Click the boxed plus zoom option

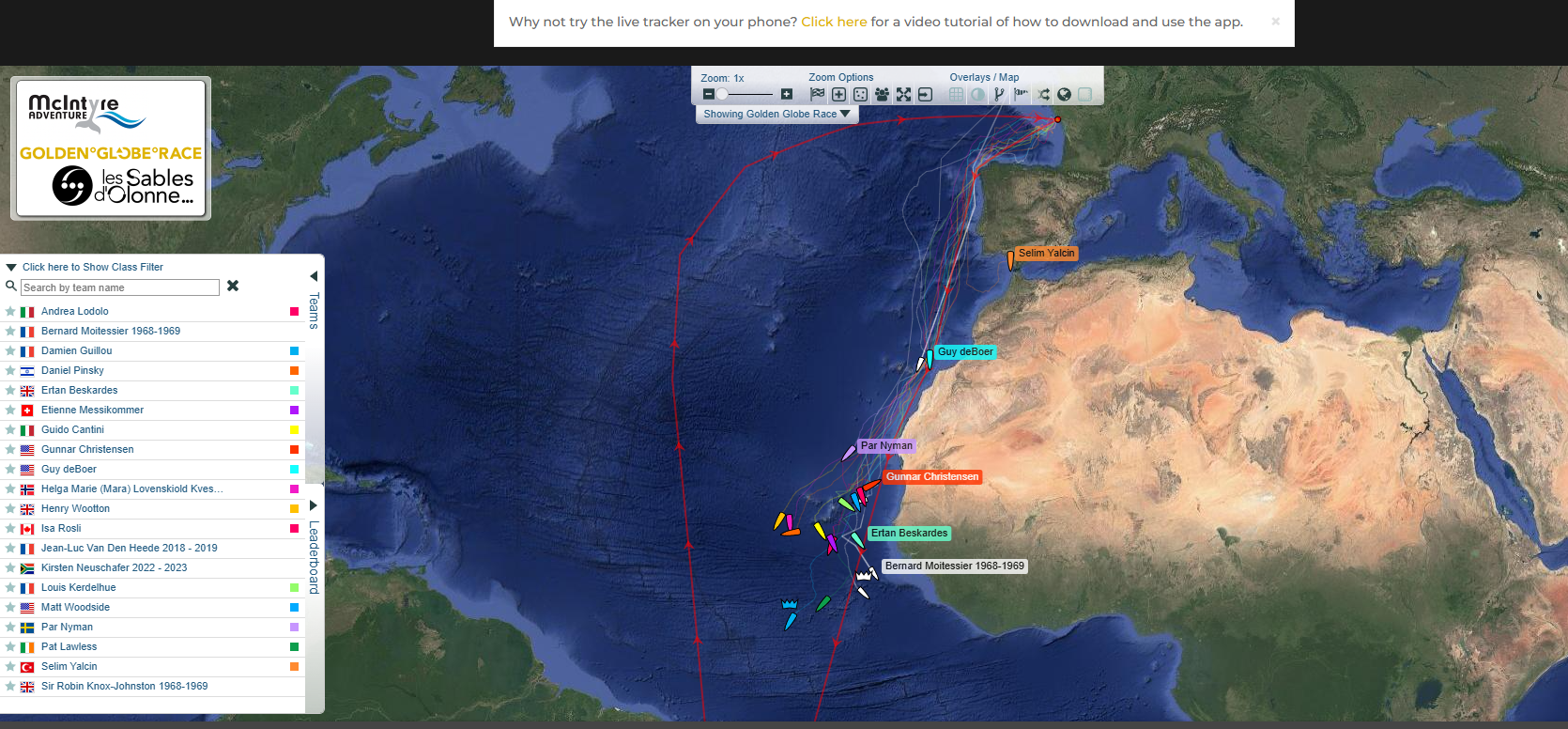[x=839, y=94]
